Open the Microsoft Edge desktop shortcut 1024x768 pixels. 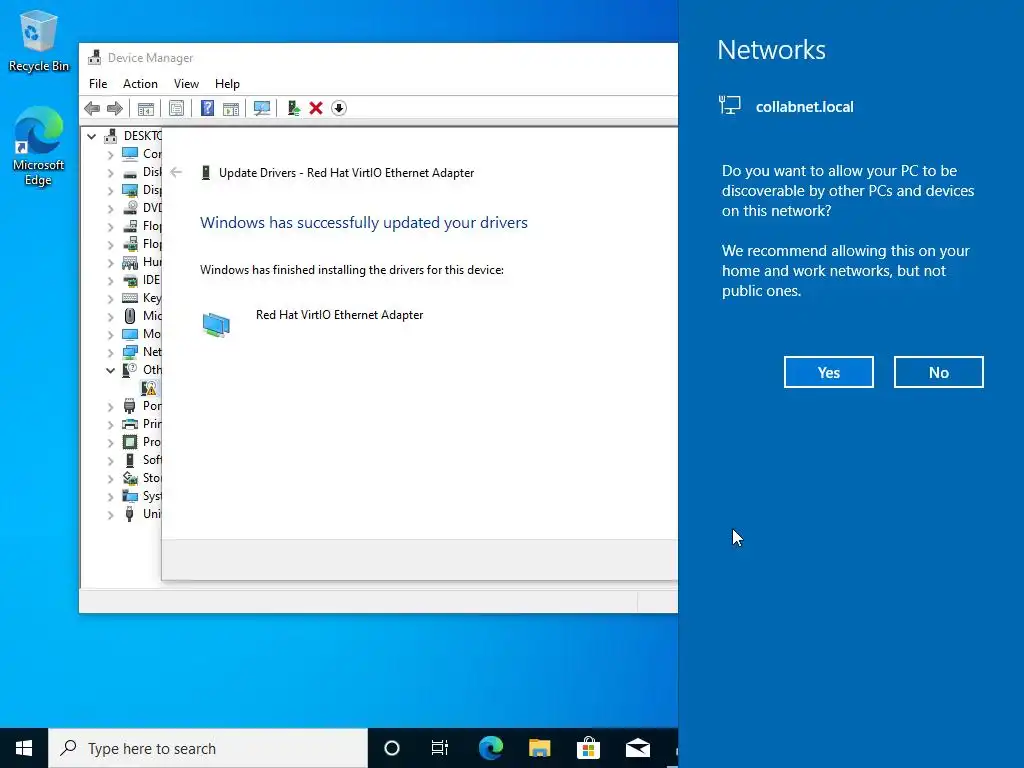tap(39, 147)
